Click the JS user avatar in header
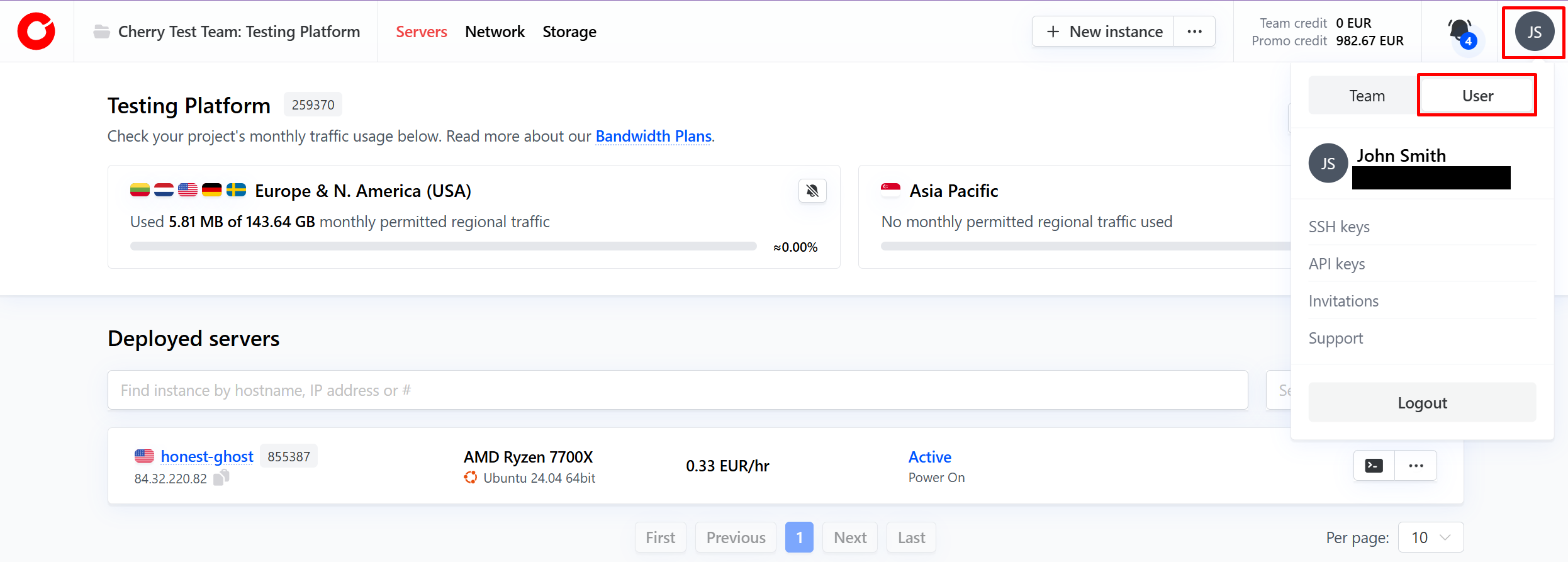This screenshot has height=562, width=1568. point(1534,31)
